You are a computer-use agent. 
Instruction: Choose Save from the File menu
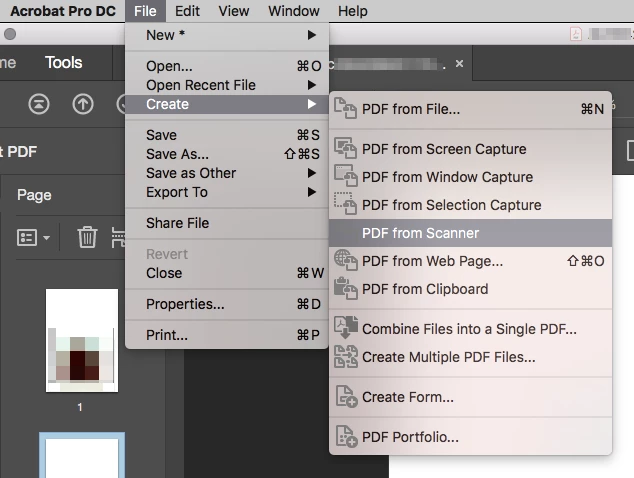[227, 135]
